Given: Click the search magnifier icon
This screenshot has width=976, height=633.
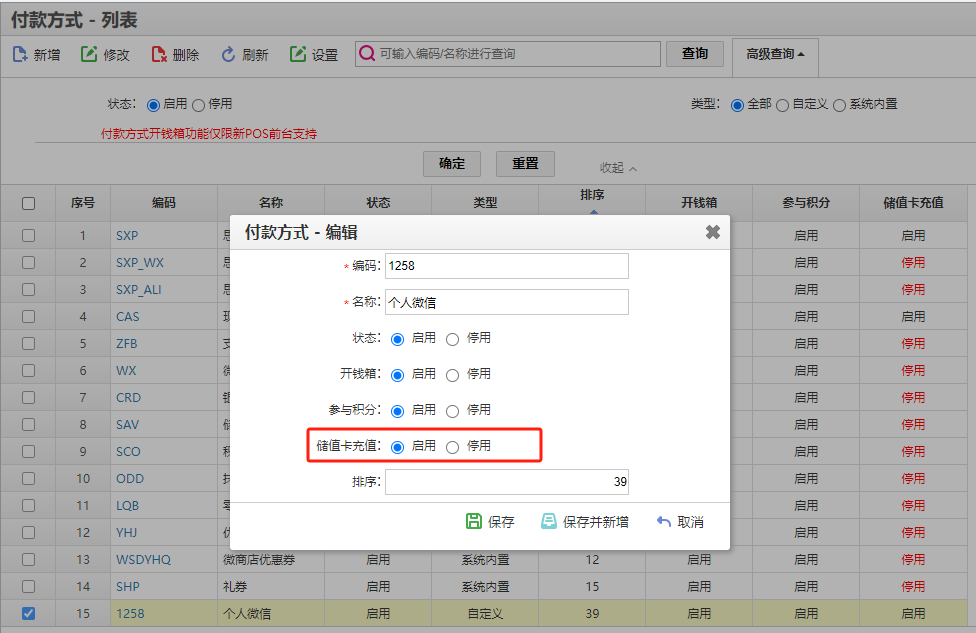Looking at the screenshot, I should click(x=367, y=54).
